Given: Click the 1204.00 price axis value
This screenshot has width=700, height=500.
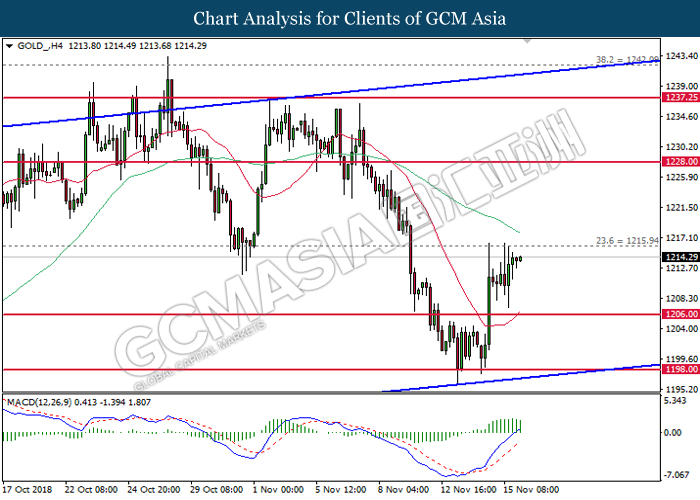Looking at the screenshot, I should click(681, 329).
